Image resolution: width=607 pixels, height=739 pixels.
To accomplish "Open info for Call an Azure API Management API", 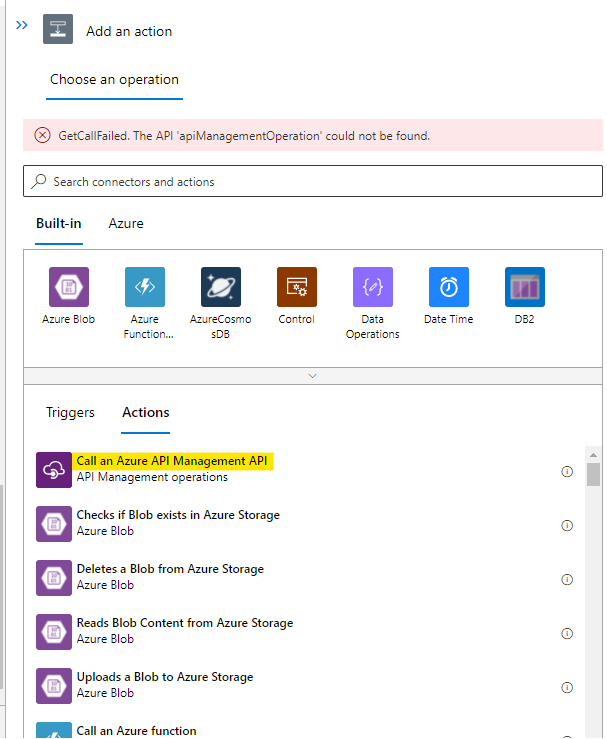I will (567, 471).
